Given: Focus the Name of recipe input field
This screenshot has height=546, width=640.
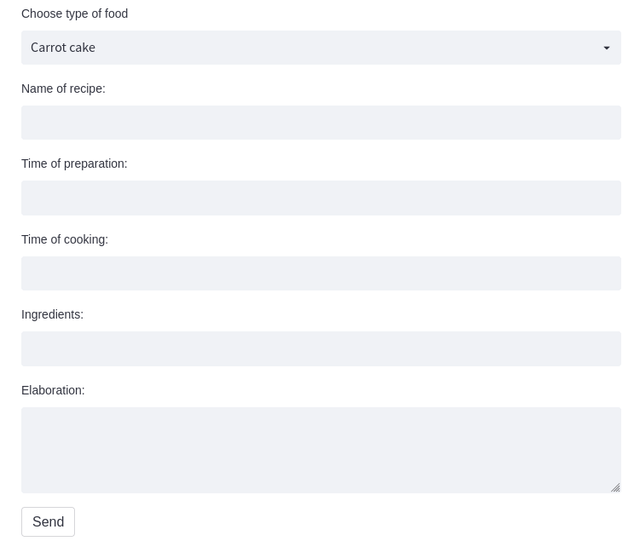Looking at the screenshot, I should point(321,122).
